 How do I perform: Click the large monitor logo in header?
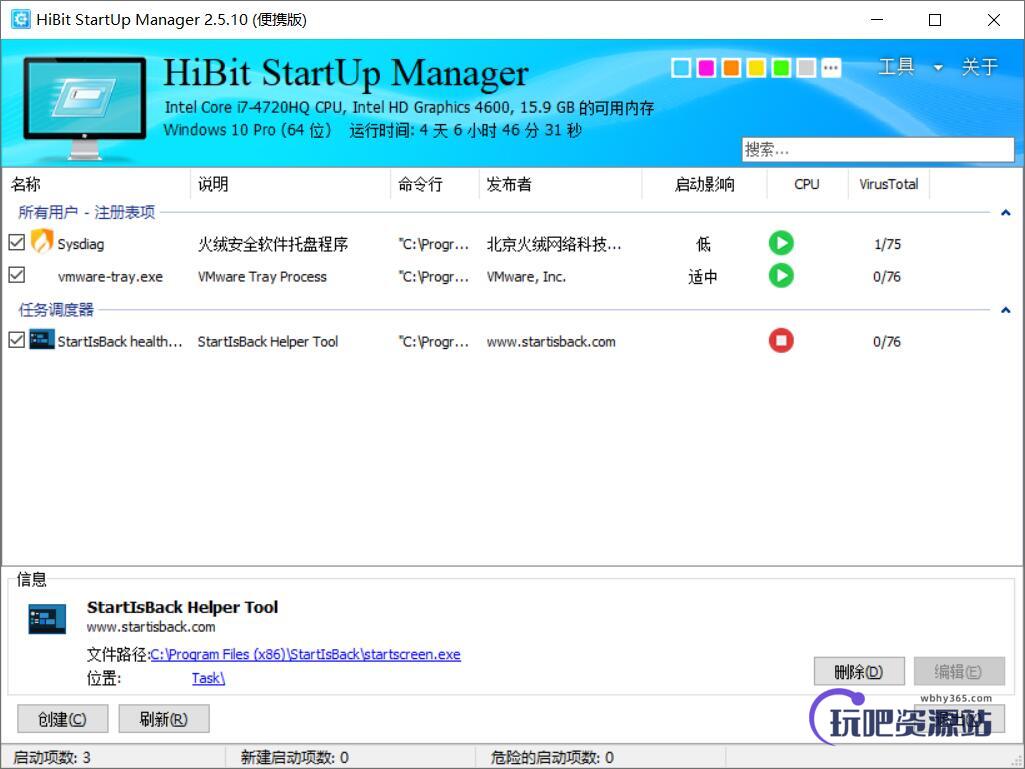(85, 107)
